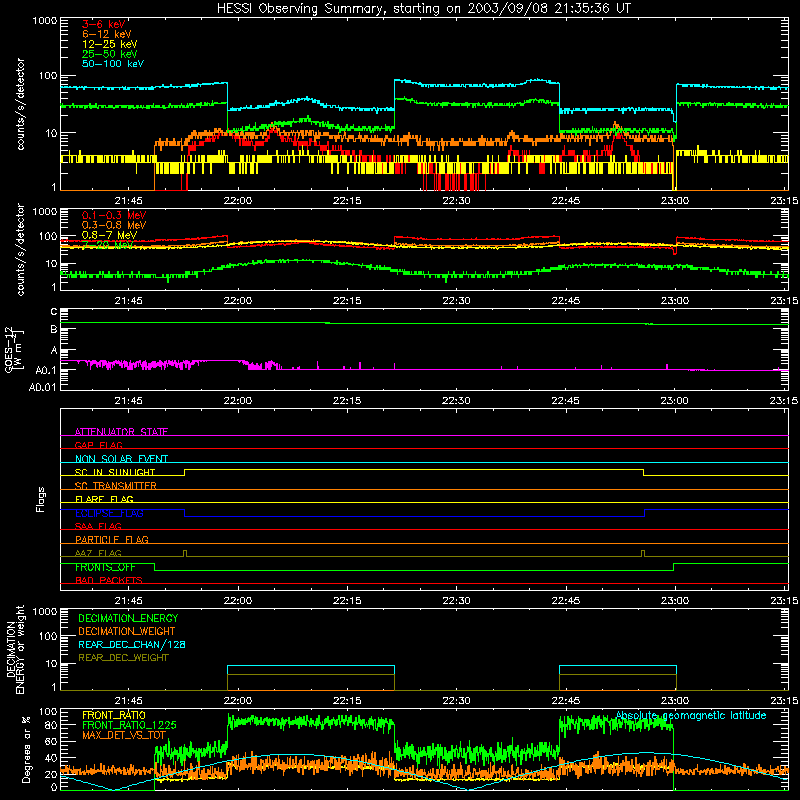Select the green 25-50 keV legend label
Image resolution: width=800 pixels, height=800 pixels.
[110, 54]
